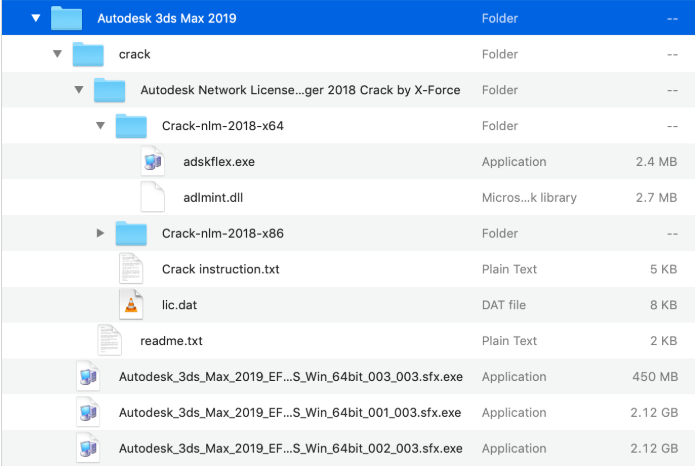This screenshot has height=466, width=695.
Task: Click the 2.12 GB size of 002_003.sfx.exe
Action: [654, 448]
